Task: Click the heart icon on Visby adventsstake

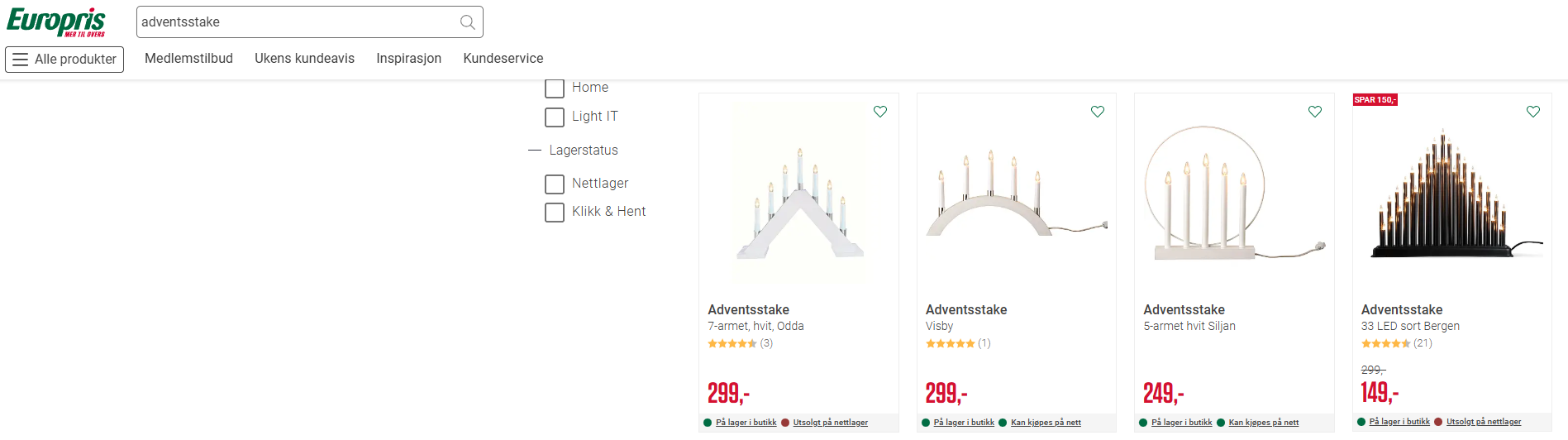Action: [1098, 112]
